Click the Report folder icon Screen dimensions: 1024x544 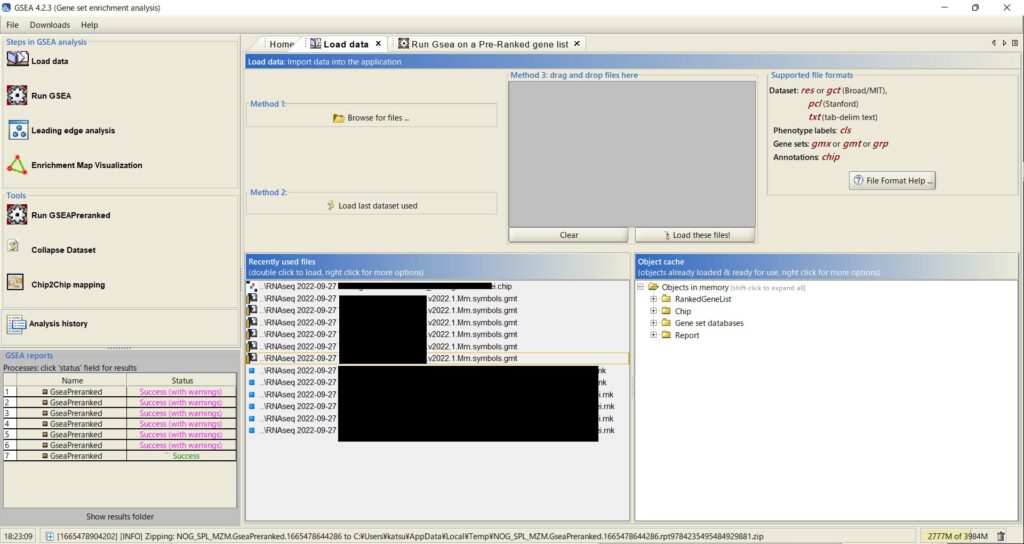pyautogui.click(x=666, y=335)
